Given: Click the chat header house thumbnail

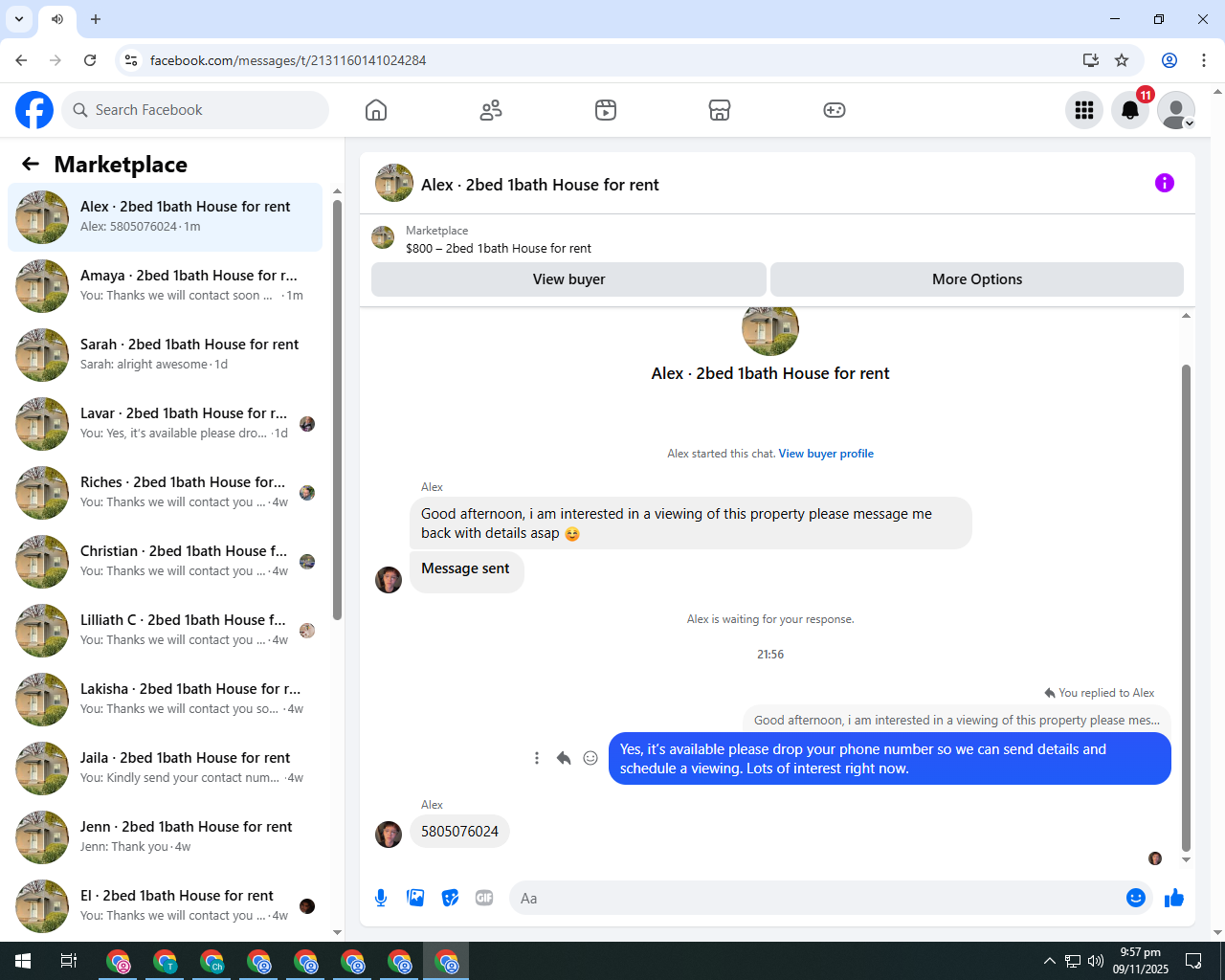Looking at the screenshot, I should (x=394, y=183).
